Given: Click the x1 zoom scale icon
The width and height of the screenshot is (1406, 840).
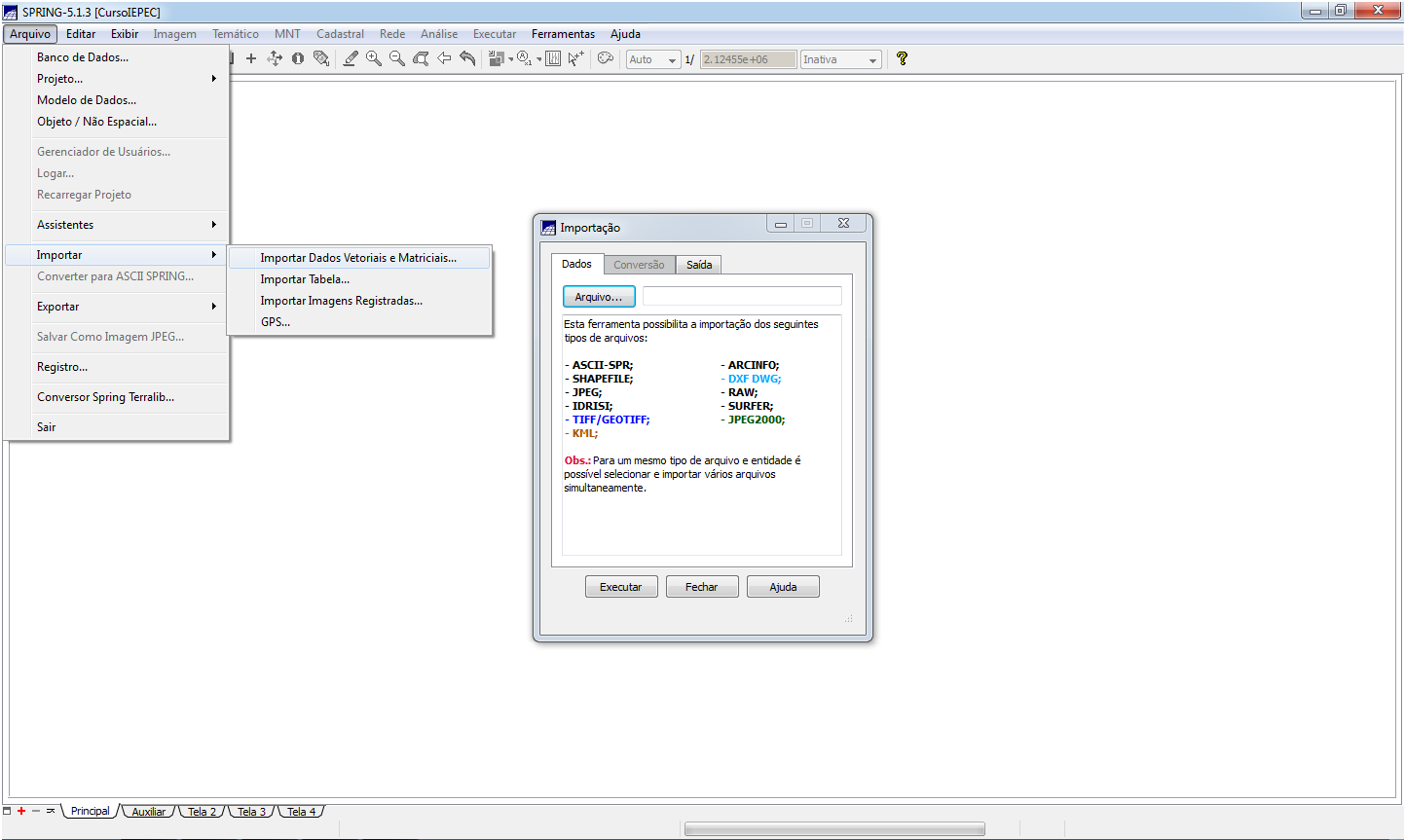Looking at the screenshot, I should point(525,58).
